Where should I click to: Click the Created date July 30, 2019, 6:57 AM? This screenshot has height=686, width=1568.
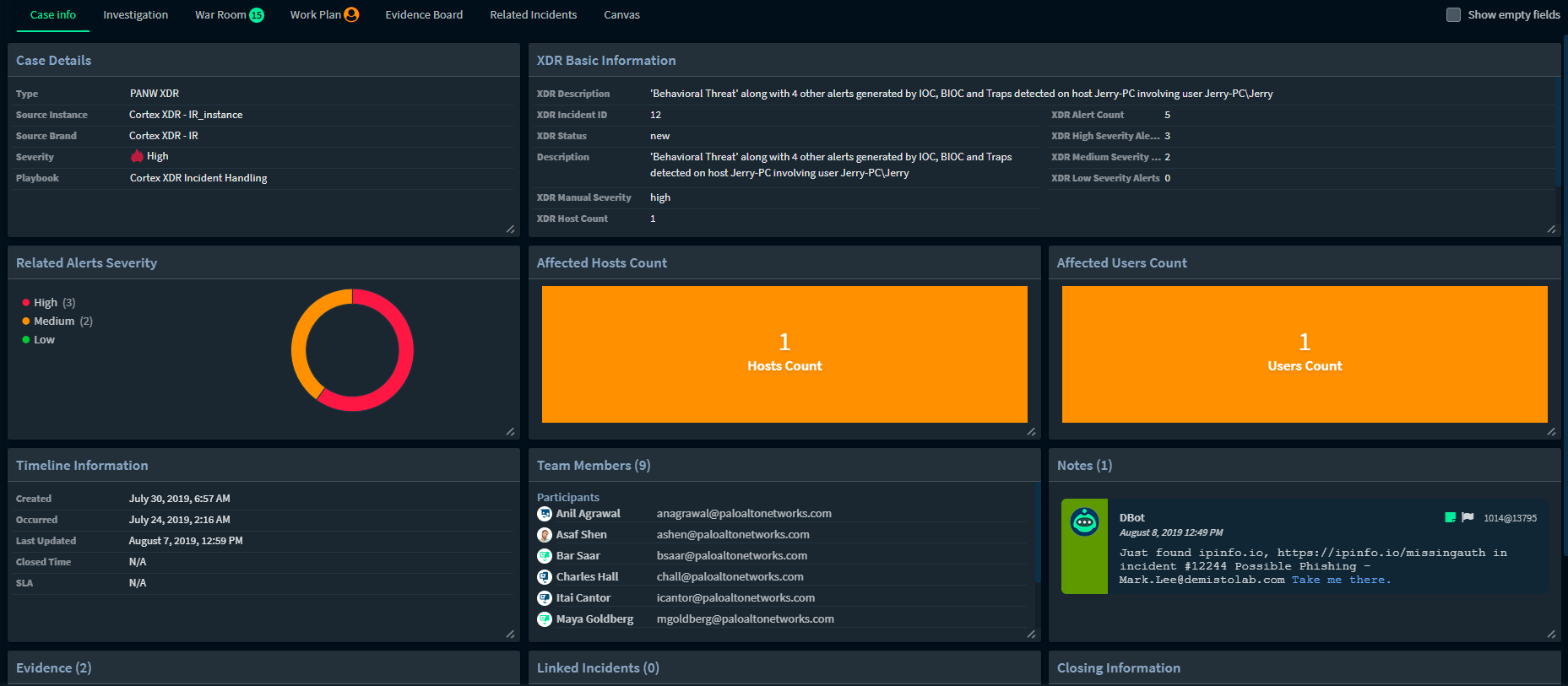coord(180,499)
